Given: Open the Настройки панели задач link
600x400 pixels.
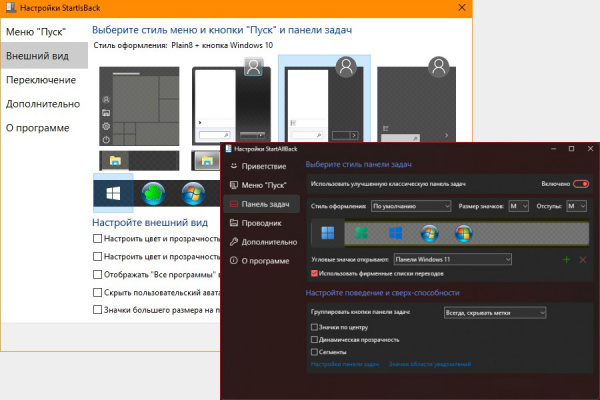Looking at the screenshot, I should (x=345, y=364).
